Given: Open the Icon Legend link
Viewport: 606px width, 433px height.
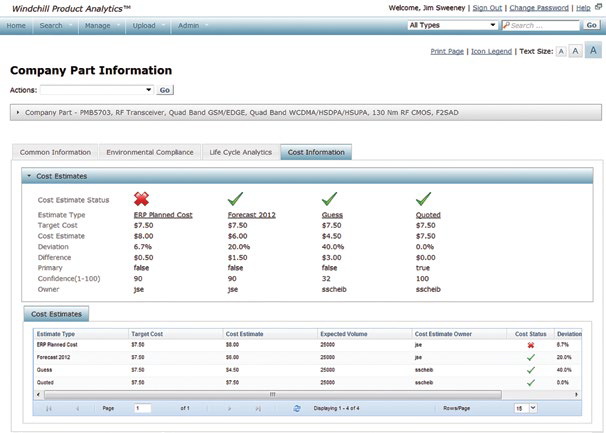Looking at the screenshot, I should (491, 51).
